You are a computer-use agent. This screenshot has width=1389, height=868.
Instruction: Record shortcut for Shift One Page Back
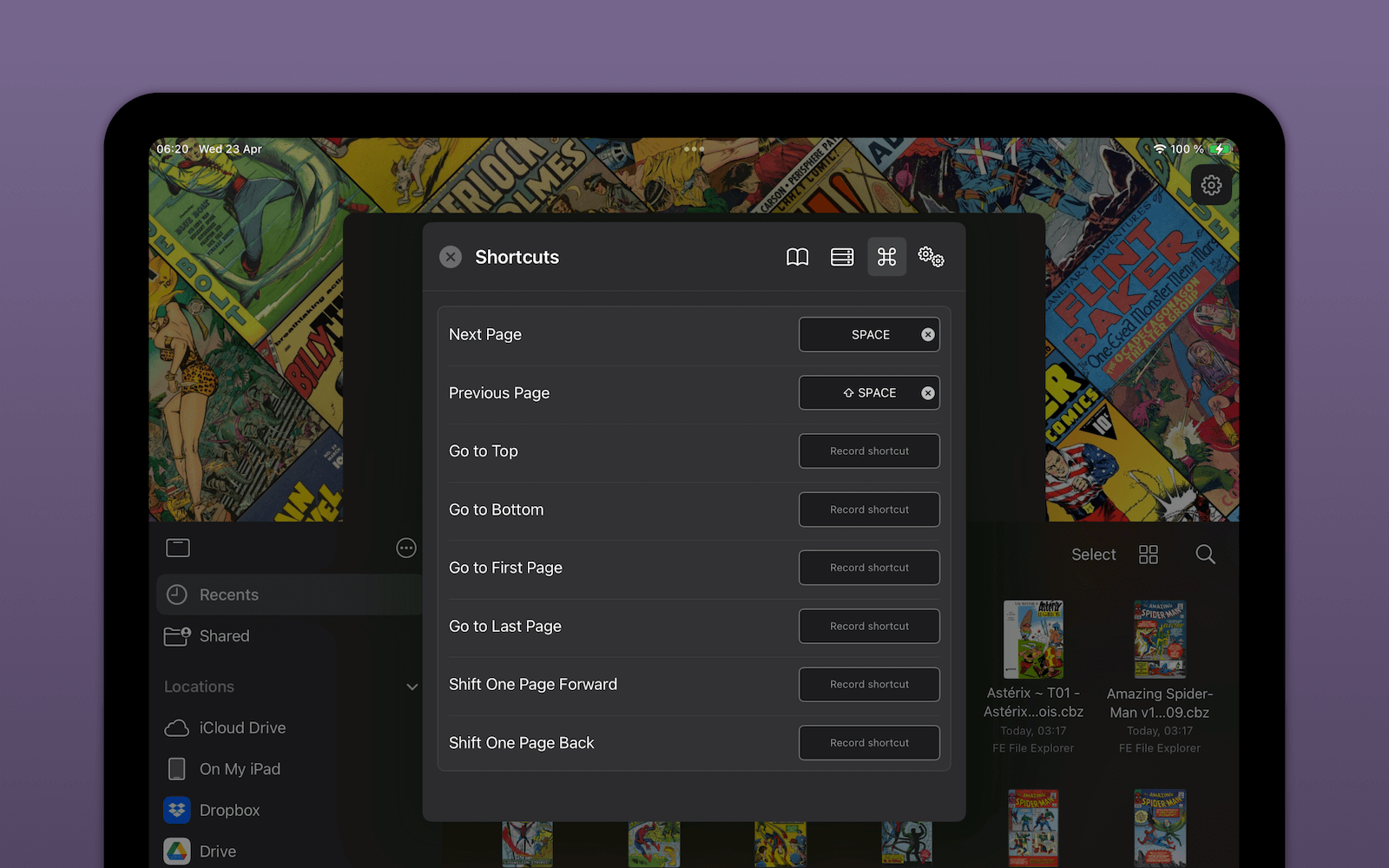click(869, 743)
